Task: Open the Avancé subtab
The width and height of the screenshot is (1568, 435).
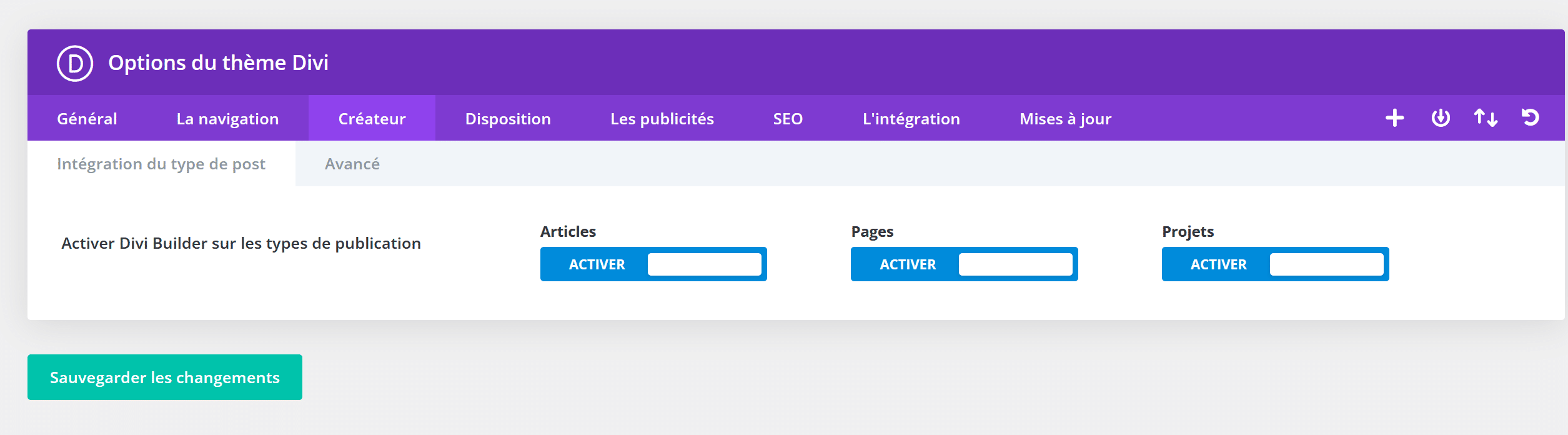Action: 352,164
